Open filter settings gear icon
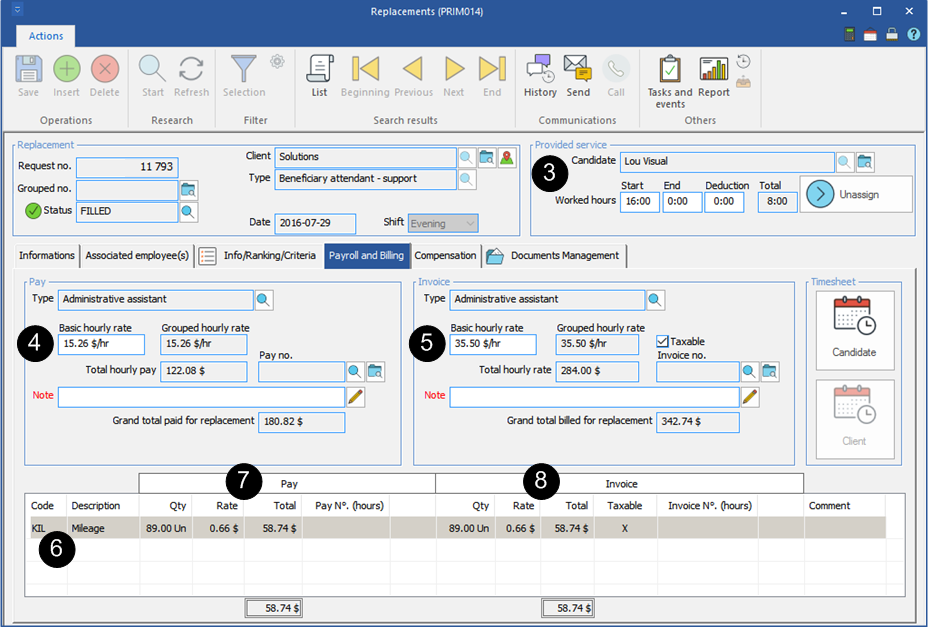928x627 pixels. 277,61
